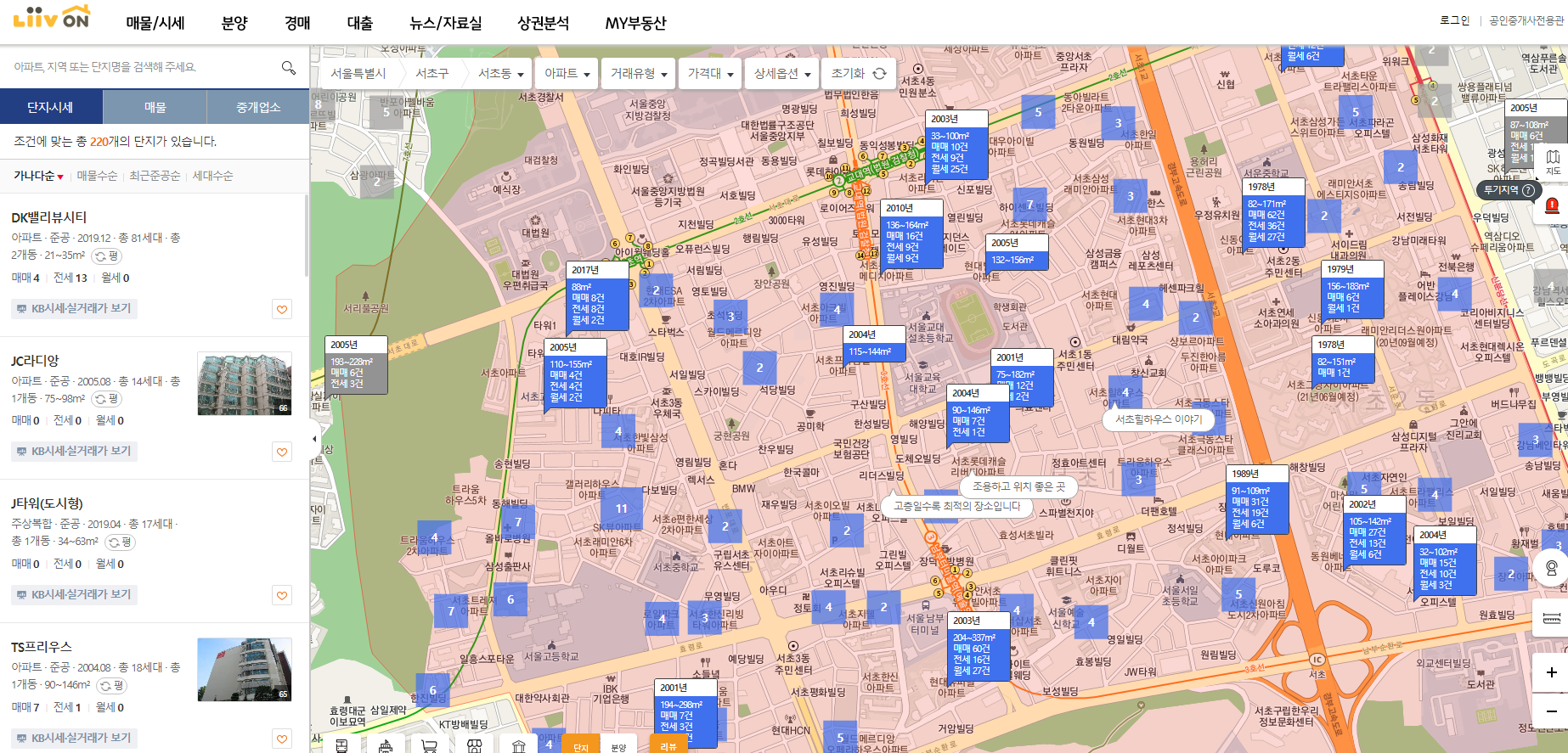This screenshot has height=753, width=1568.
Task: Click the refresh icon next to 초기화
Action: click(x=880, y=74)
